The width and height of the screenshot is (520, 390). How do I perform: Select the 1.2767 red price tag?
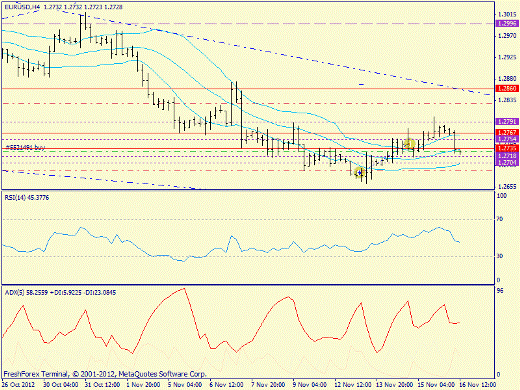pyautogui.click(x=507, y=132)
